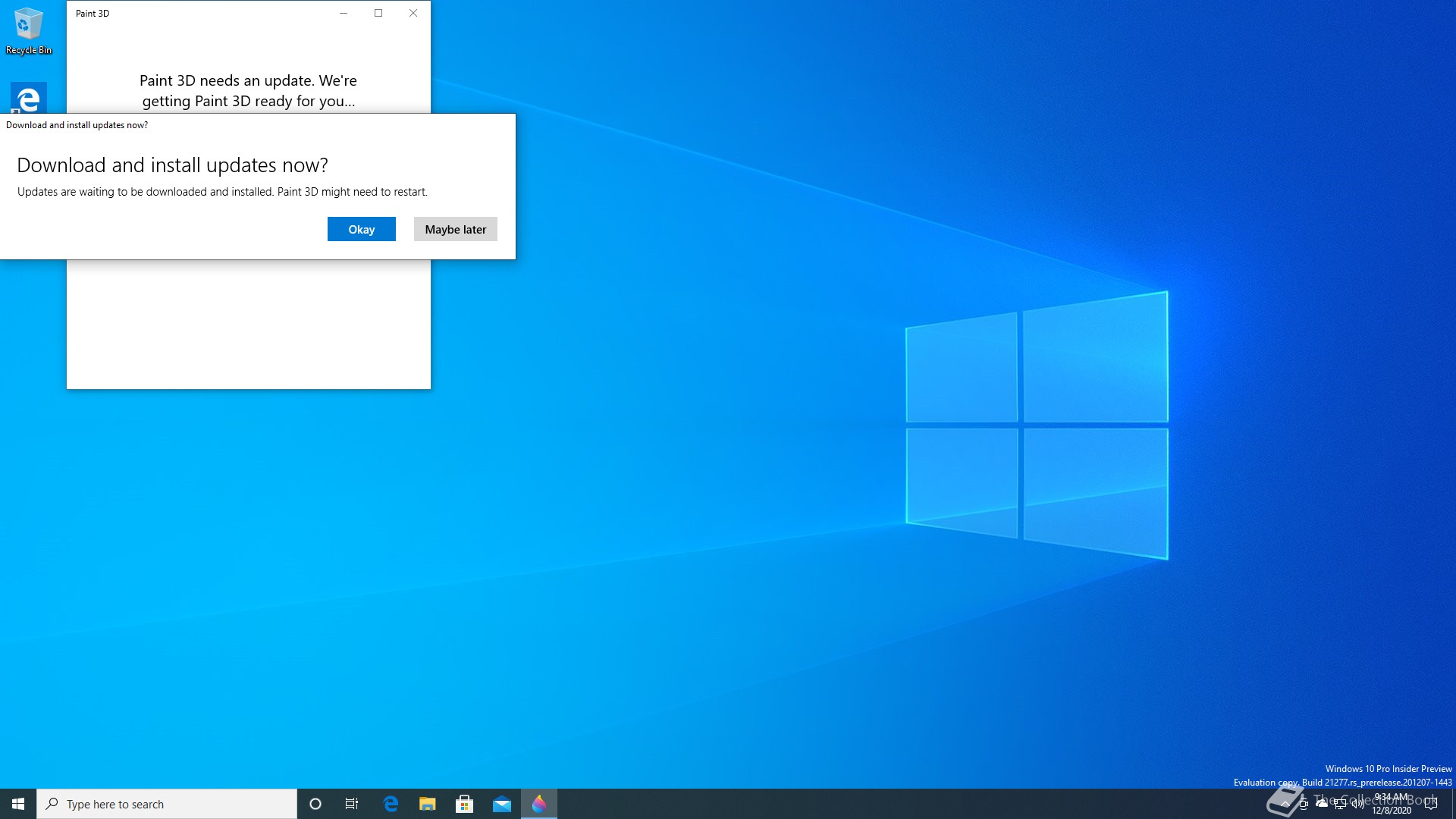Launch Microsoft Edge from the taskbar
This screenshot has width=1456, height=819.
[391, 804]
